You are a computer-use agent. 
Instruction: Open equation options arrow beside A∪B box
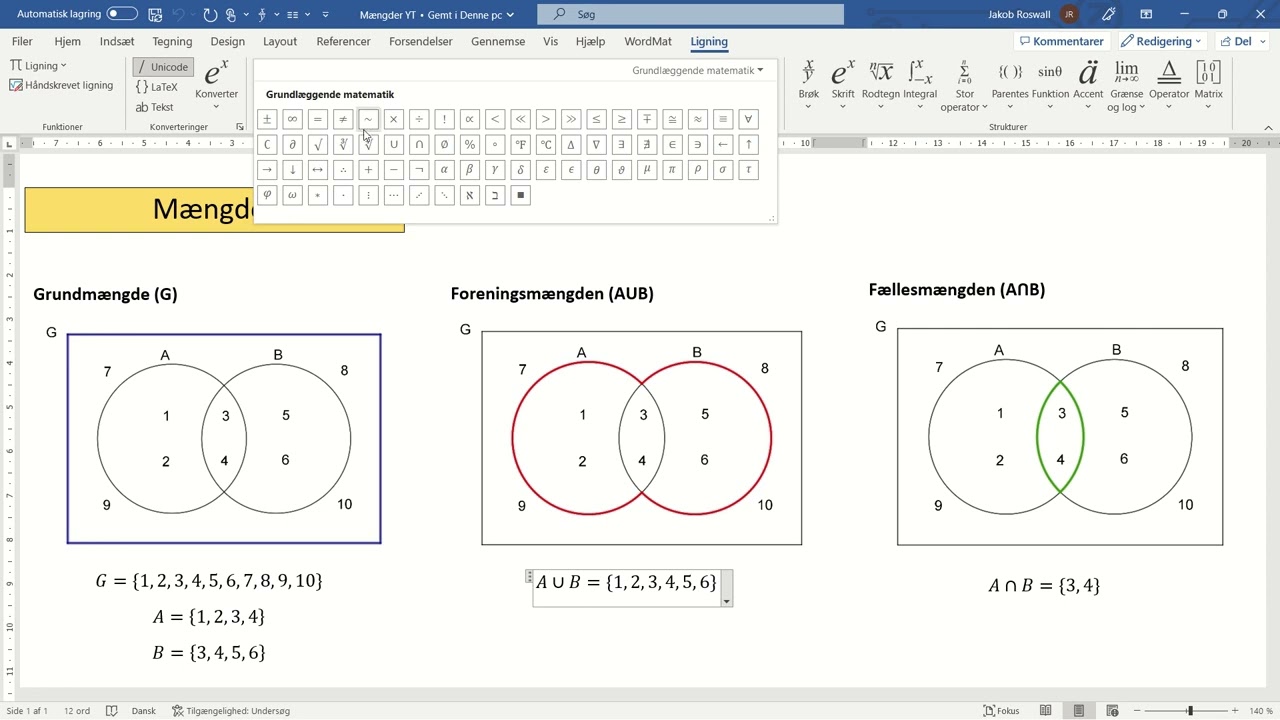click(x=727, y=601)
